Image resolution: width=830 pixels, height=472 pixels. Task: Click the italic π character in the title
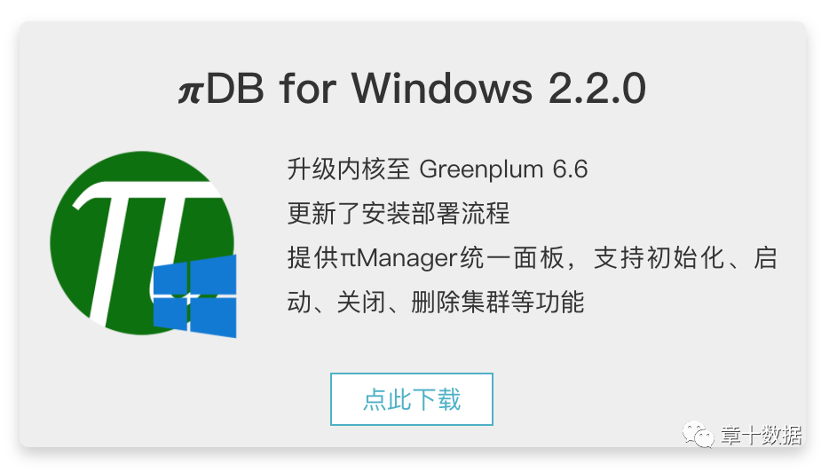point(191,91)
